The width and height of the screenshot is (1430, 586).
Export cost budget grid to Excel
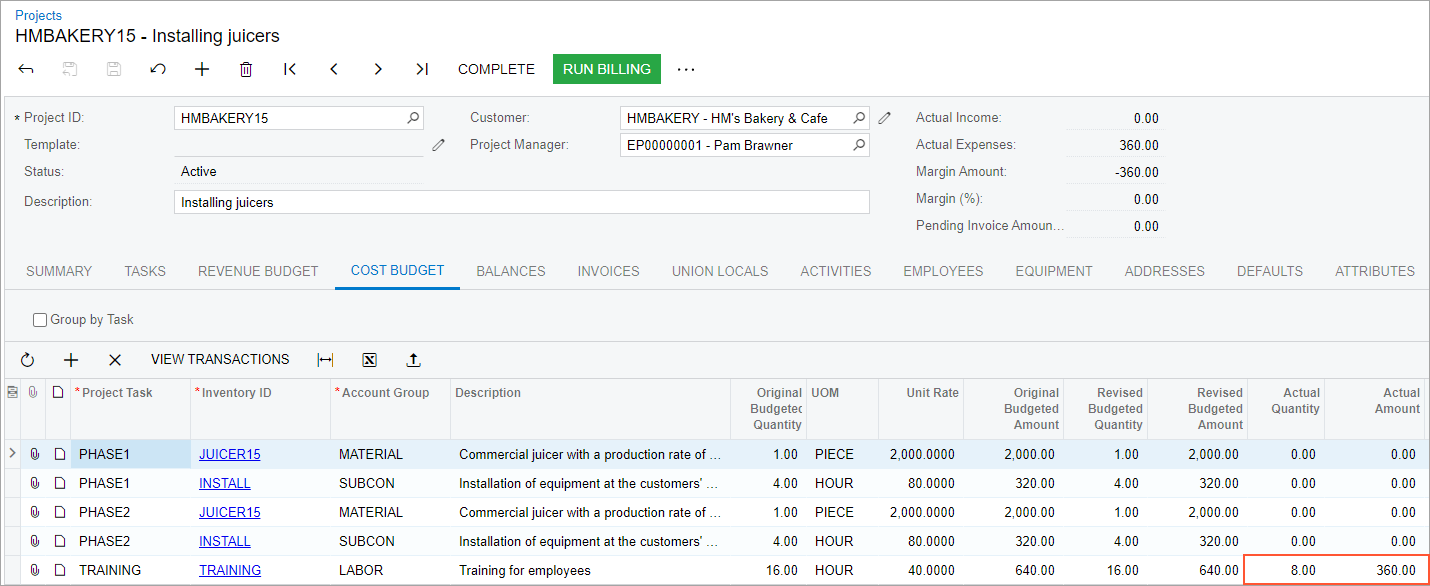(369, 360)
